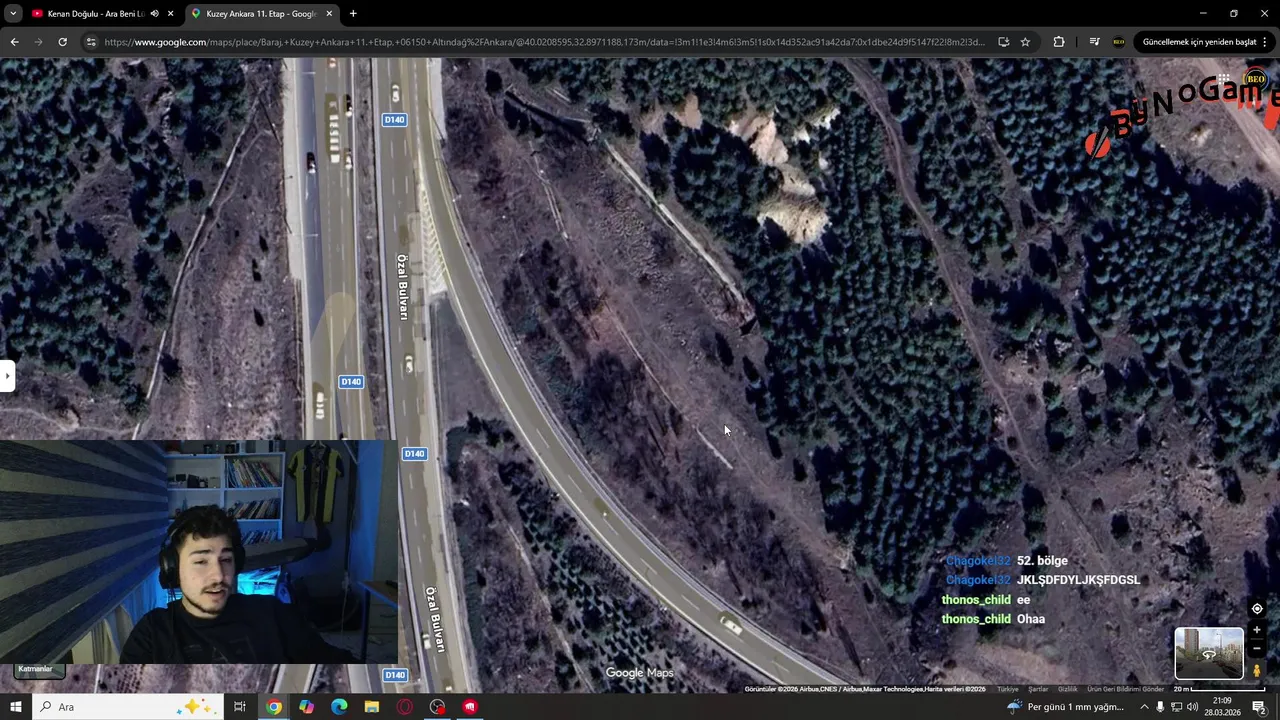Click the upper Özal Bulvarı road label
Image resolution: width=1280 pixels, height=720 pixels.
[404, 287]
